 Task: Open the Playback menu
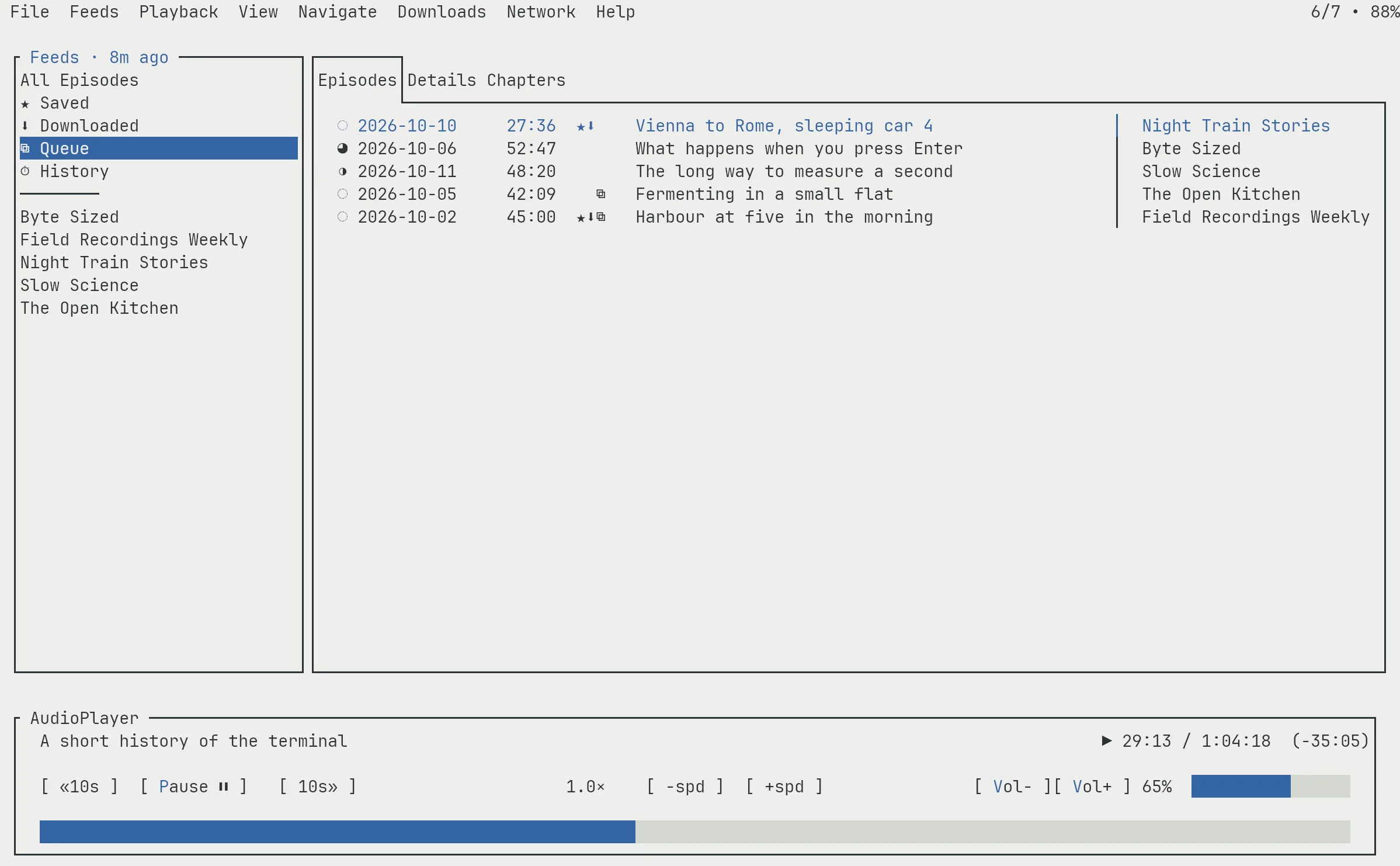coord(179,12)
